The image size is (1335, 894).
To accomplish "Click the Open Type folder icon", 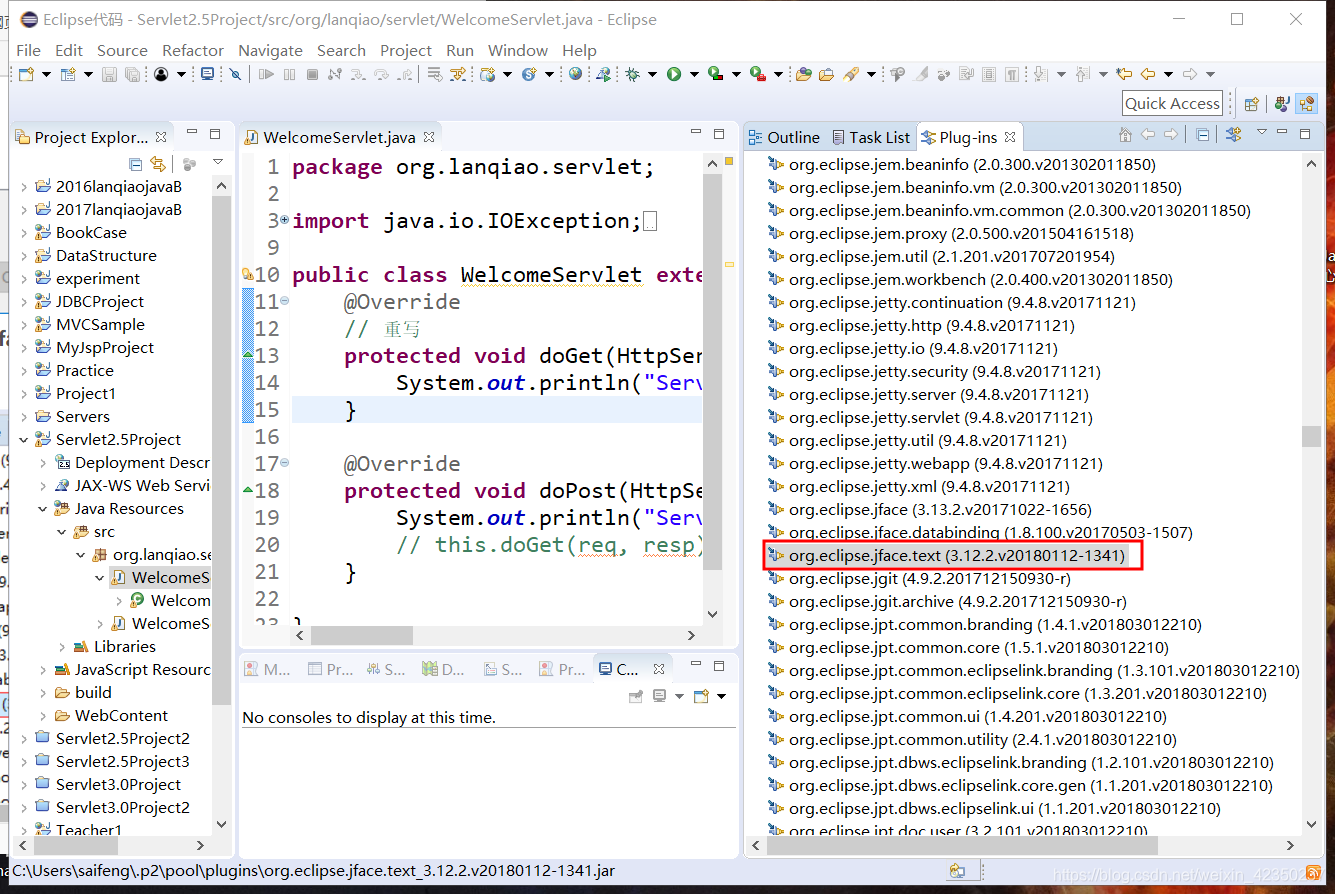I will [x=803, y=74].
